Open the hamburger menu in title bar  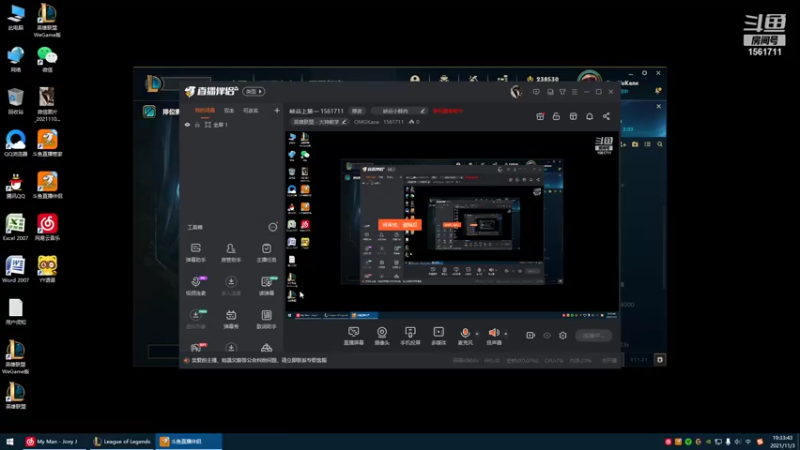(x=574, y=92)
